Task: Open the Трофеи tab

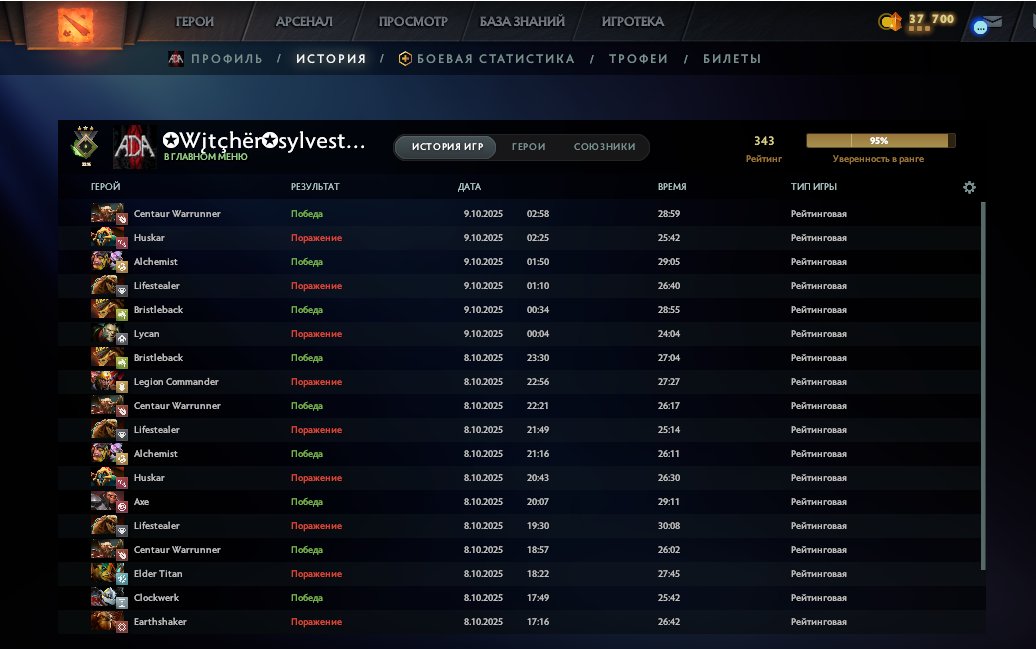Action: pyautogui.click(x=638, y=59)
